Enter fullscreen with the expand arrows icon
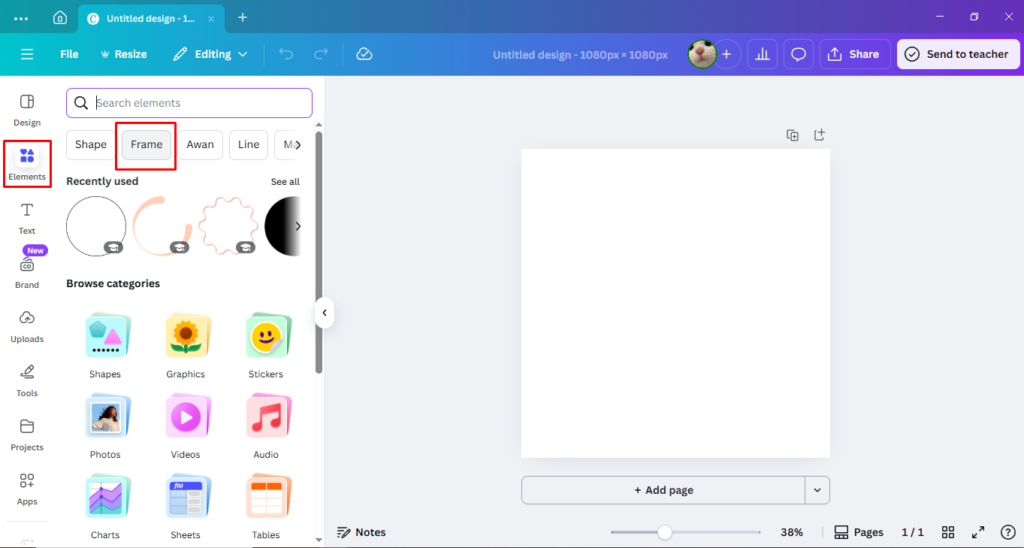This screenshot has height=548, width=1024. click(x=979, y=532)
